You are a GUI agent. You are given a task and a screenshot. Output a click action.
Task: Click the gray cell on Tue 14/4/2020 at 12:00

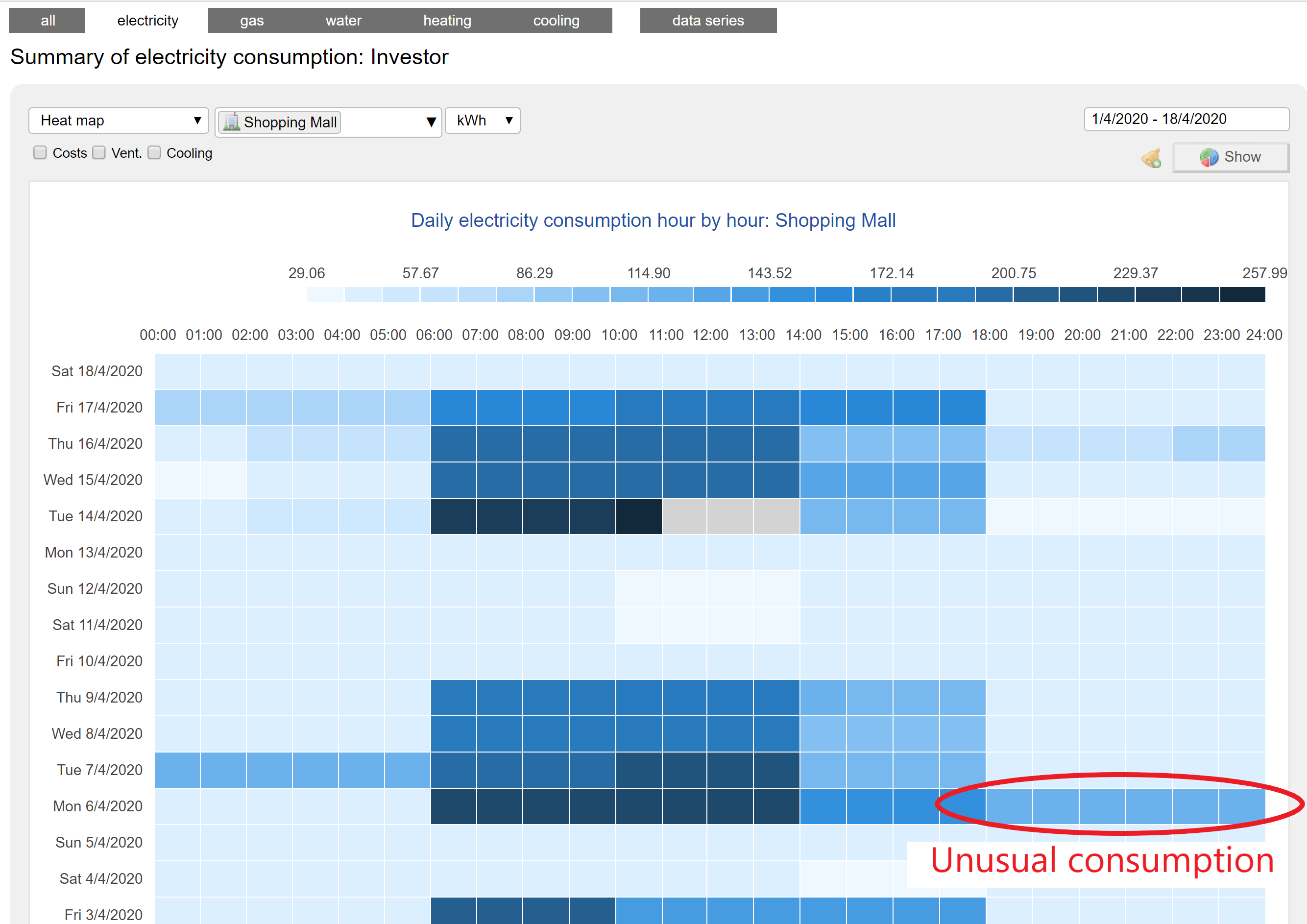point(730,516)
